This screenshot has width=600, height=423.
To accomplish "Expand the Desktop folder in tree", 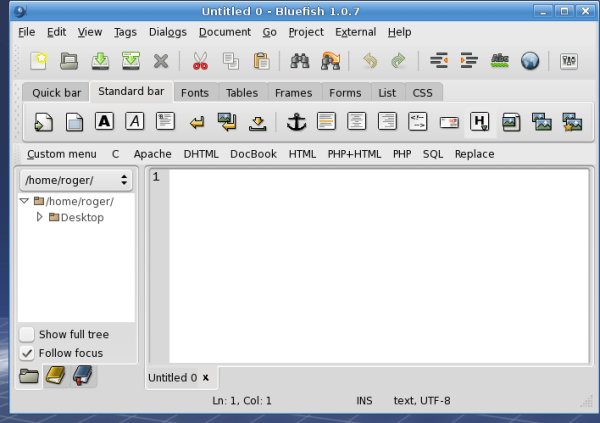I will (40, 217).
